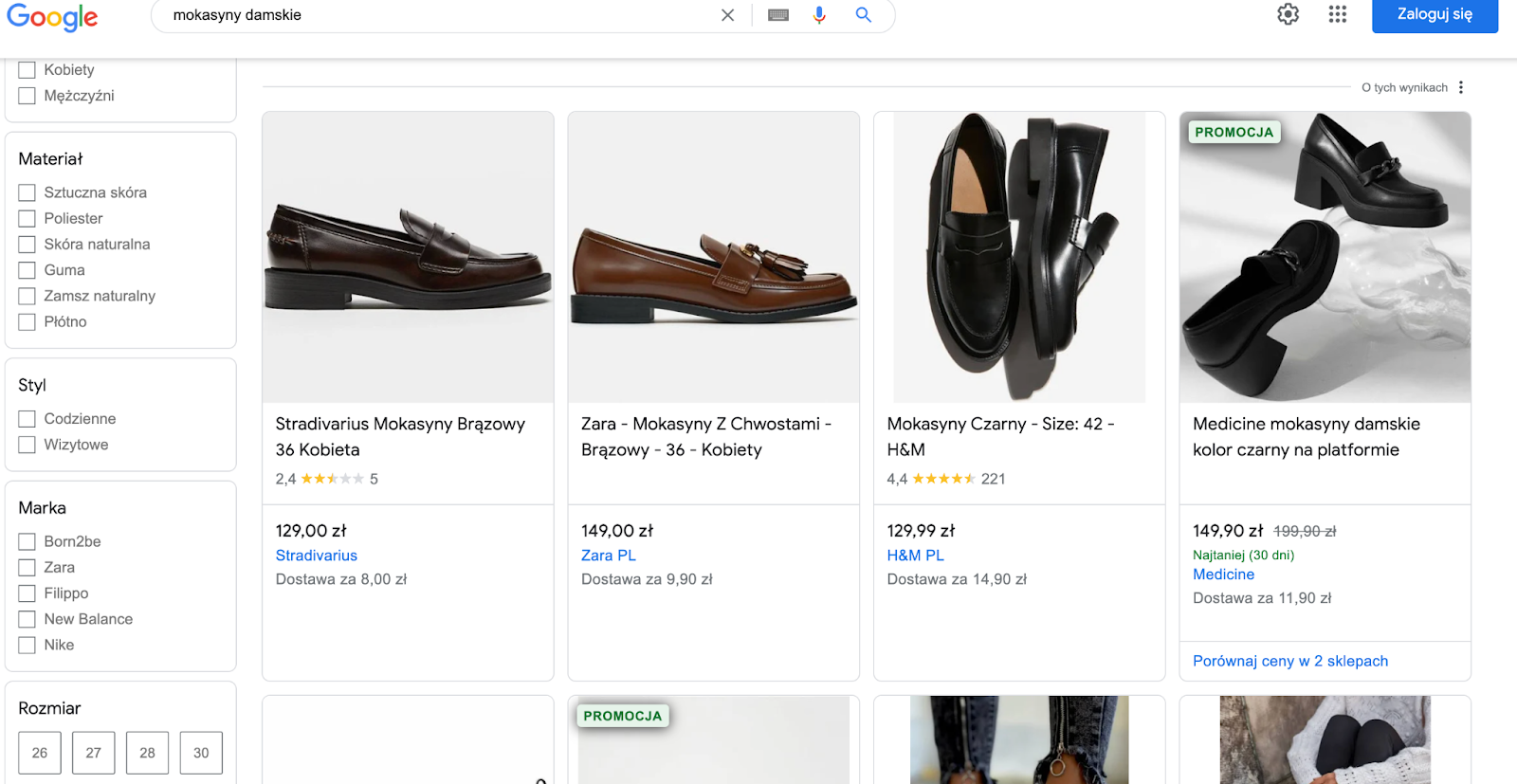Screen dimensions: 1517x784
Task: Visit the Medicine store link
Action: [1223, 574]
